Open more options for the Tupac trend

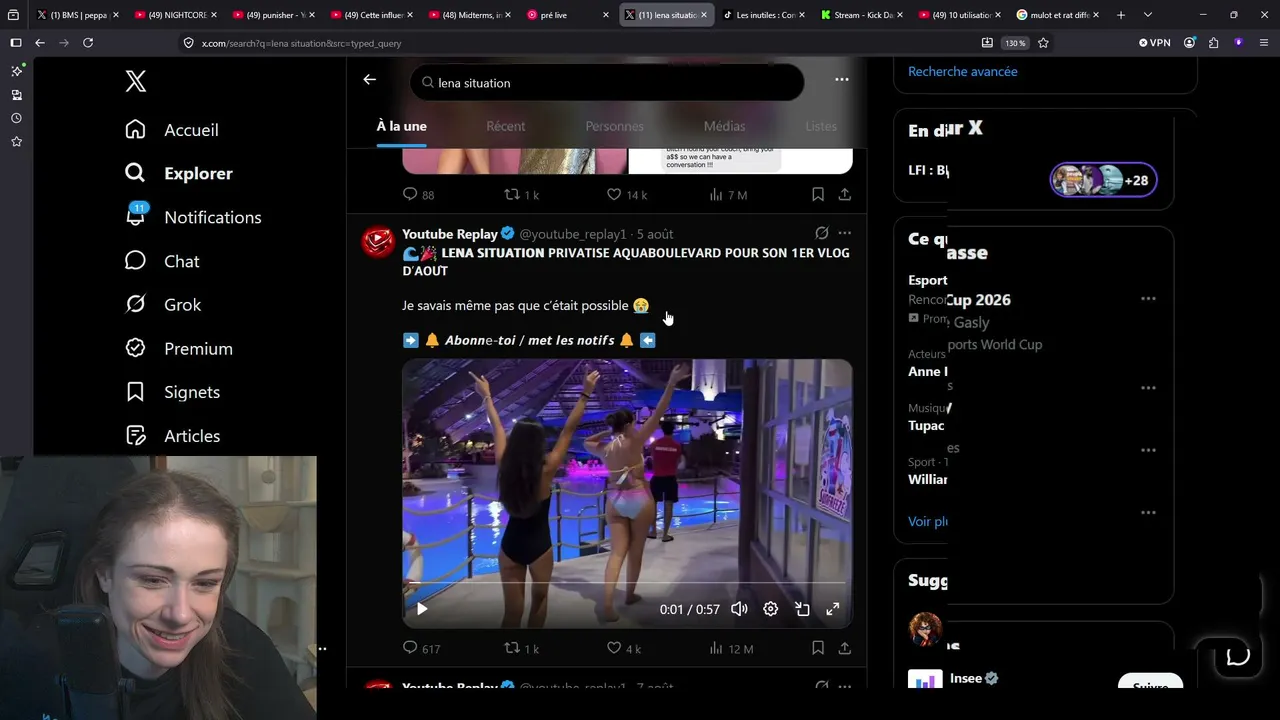(x=1148, y=450)
